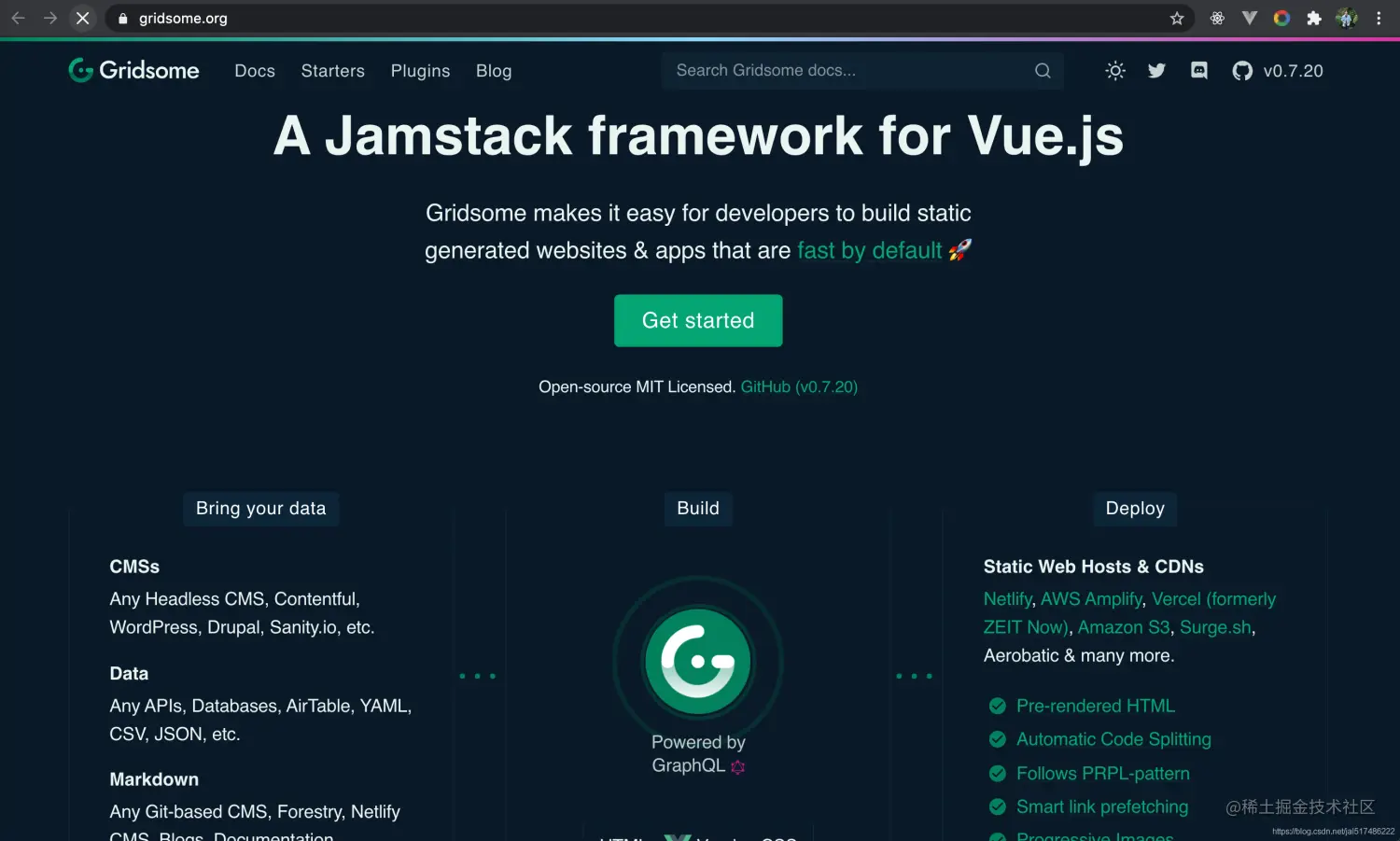Click the Follows PRPL-pattern text
The height and width of the screenshot is (841, 1400).
[1103, 774]
